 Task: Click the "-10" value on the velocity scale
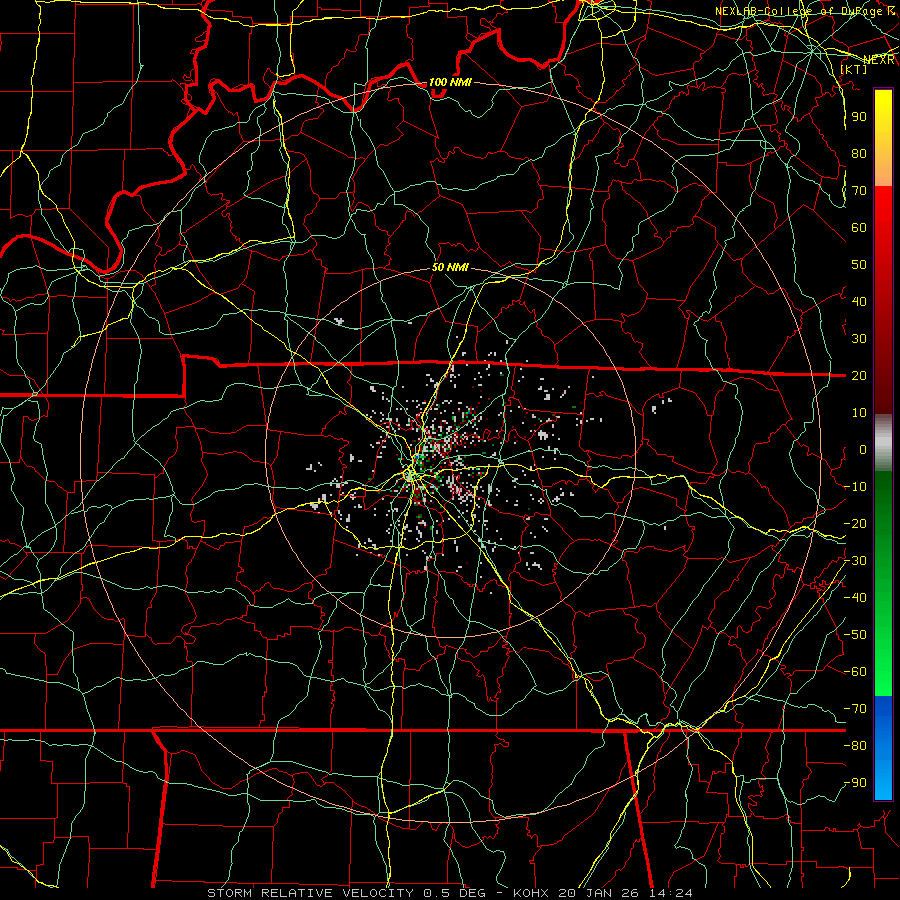pyautogui.click(x=855, y=487)
